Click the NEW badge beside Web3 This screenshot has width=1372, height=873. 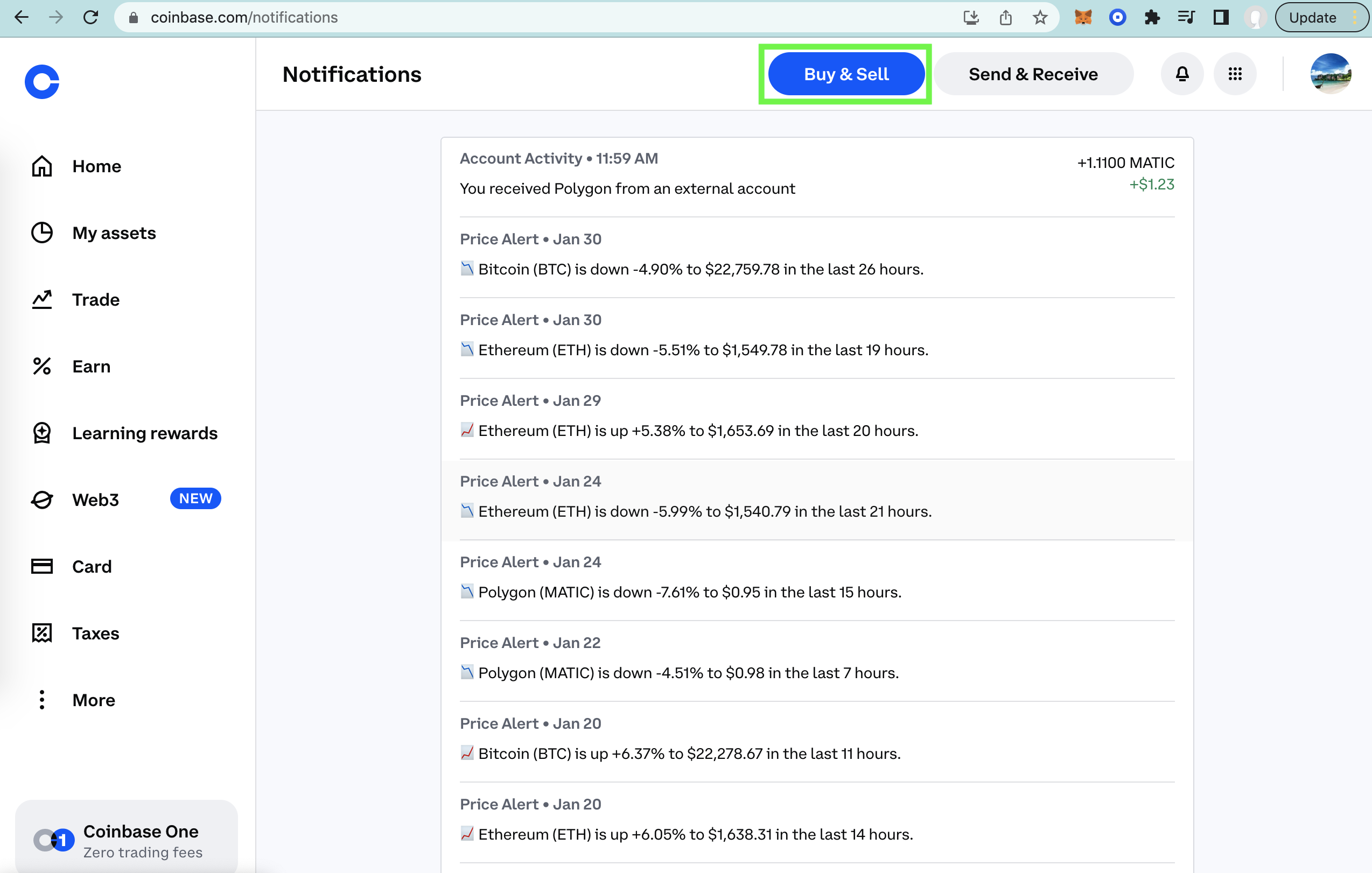195,498
